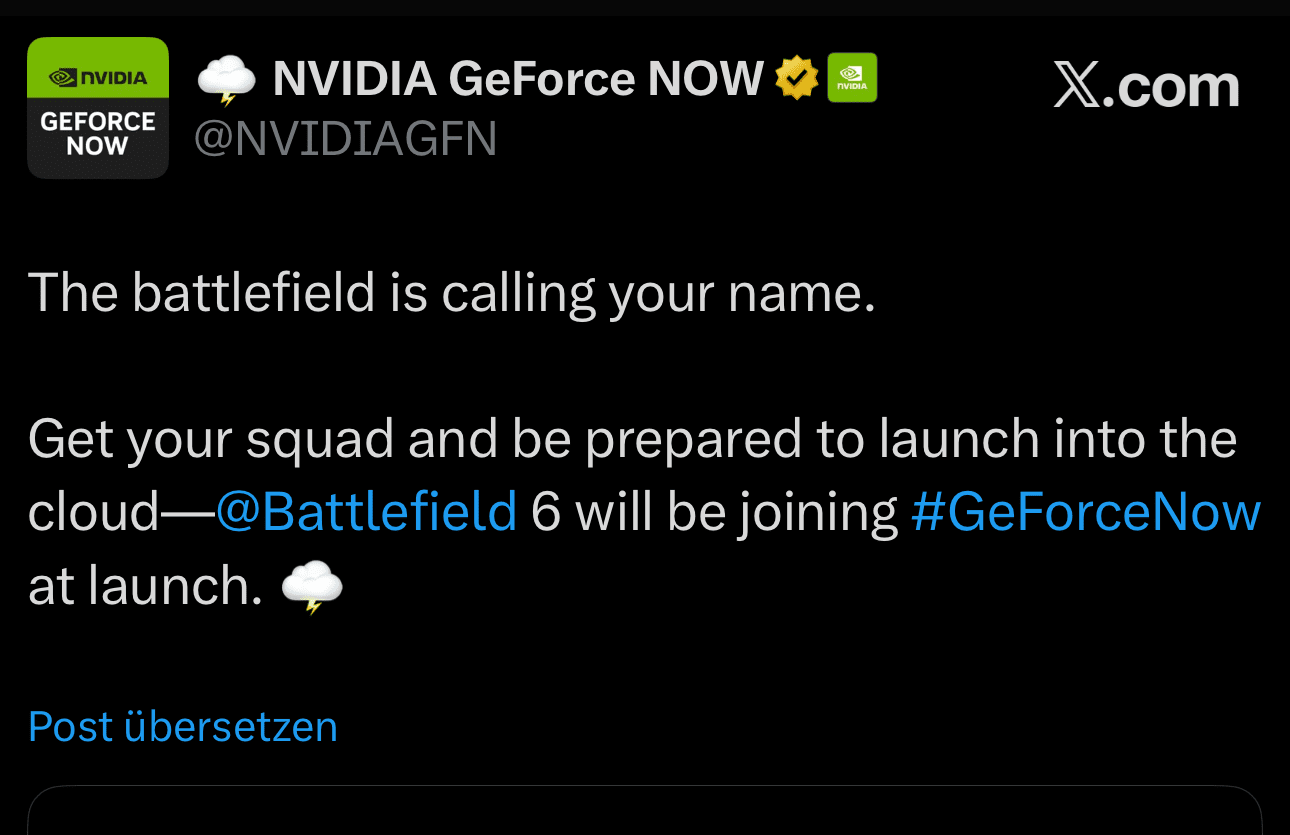1290x835 pixels.
Task: Click the "NVIDIA GeForce NOW" display name
Action: click(x=518, y=79)
